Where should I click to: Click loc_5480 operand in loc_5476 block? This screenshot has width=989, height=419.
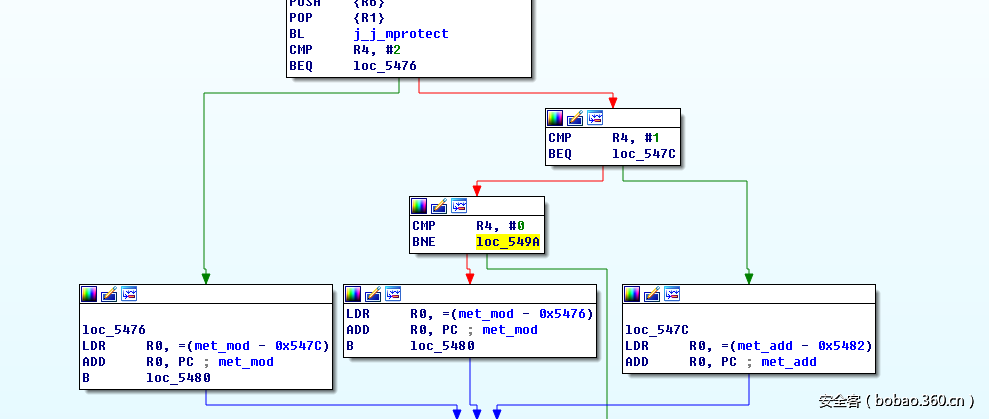[x=178, y=378]
